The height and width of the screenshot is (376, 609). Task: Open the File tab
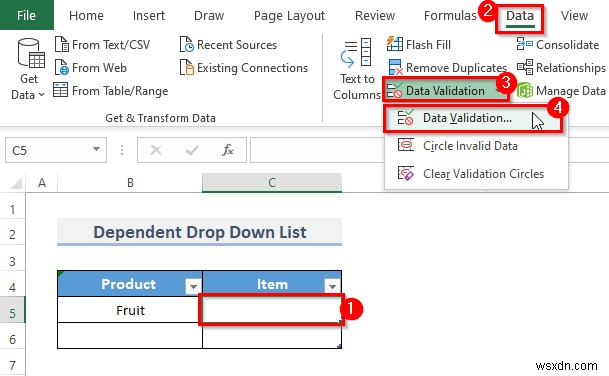point(26,15)
